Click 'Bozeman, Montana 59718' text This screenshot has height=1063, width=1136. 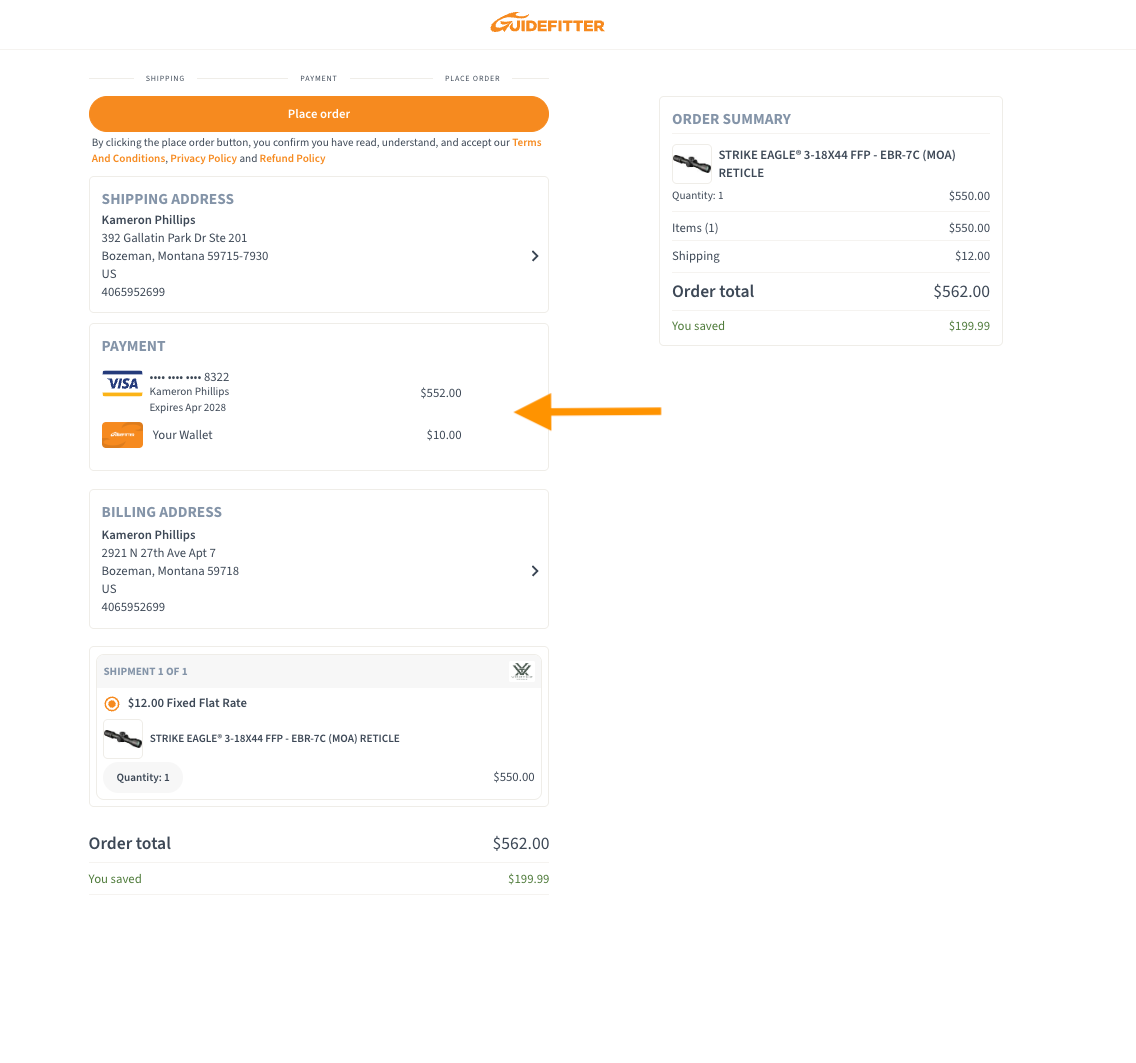[x=170, y=571]
